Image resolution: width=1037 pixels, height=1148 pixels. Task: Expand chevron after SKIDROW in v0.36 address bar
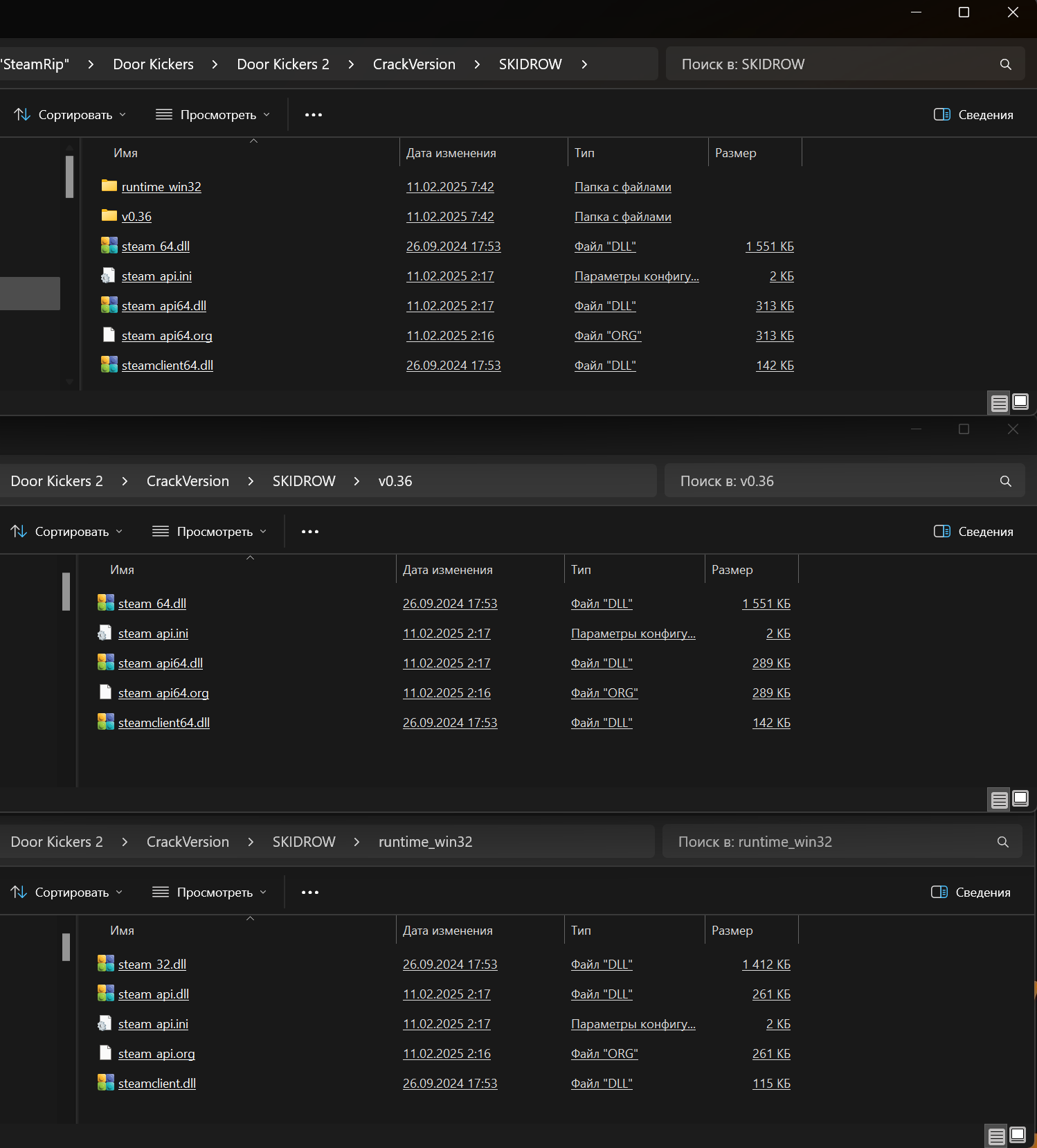(x=357, y=481)
